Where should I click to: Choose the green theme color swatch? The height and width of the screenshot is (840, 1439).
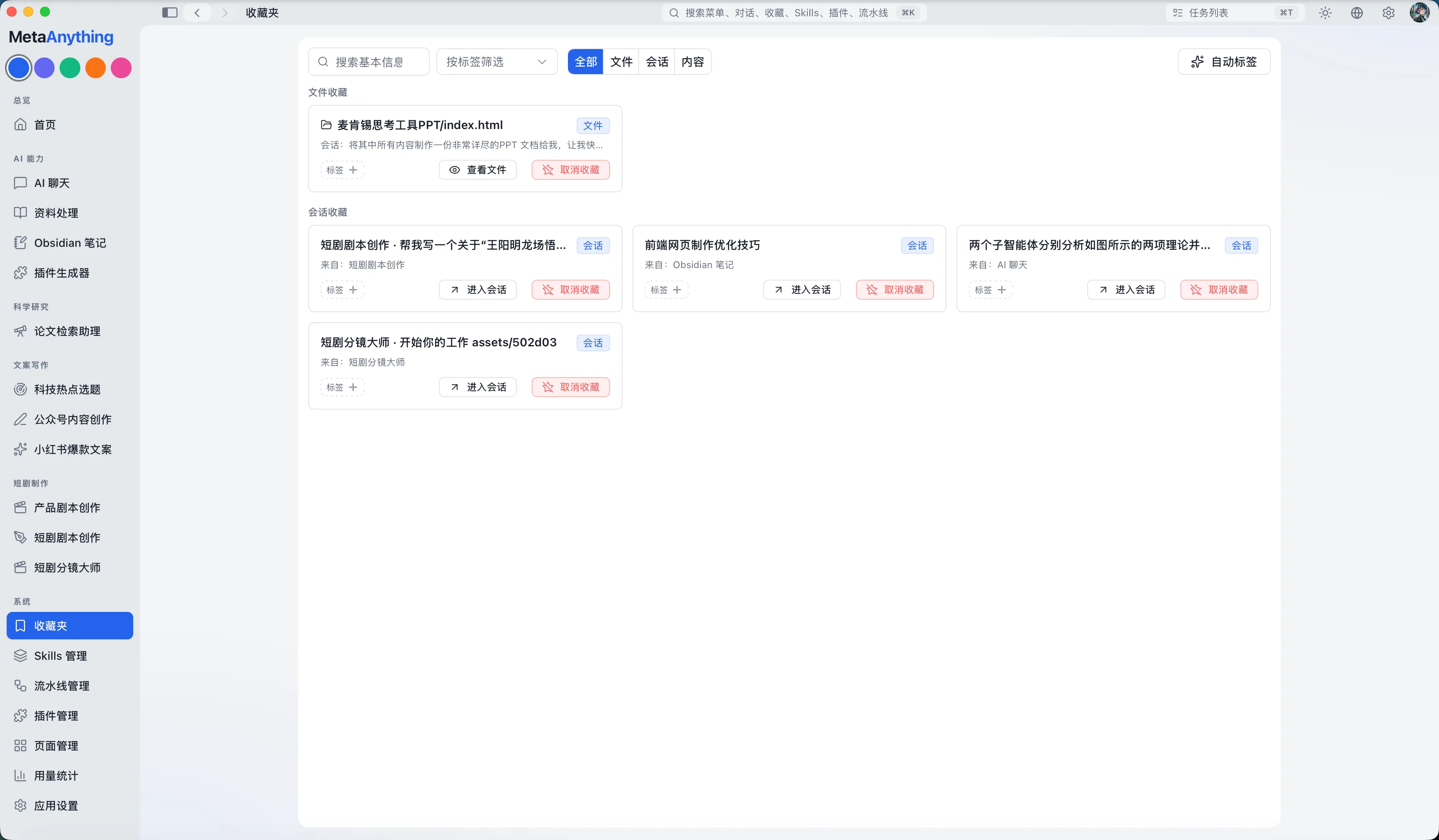point(70,68)
